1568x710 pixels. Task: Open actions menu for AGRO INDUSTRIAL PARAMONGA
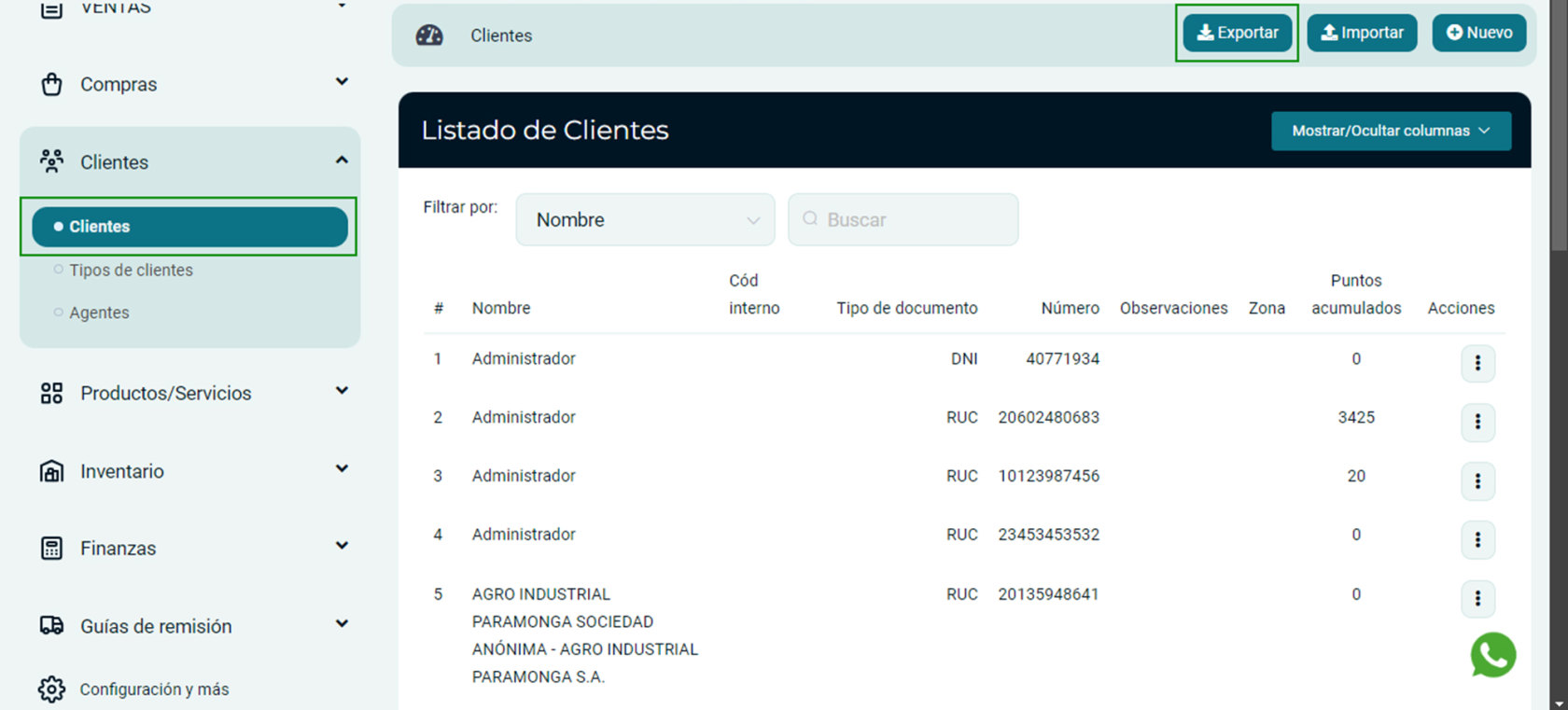1477,598
